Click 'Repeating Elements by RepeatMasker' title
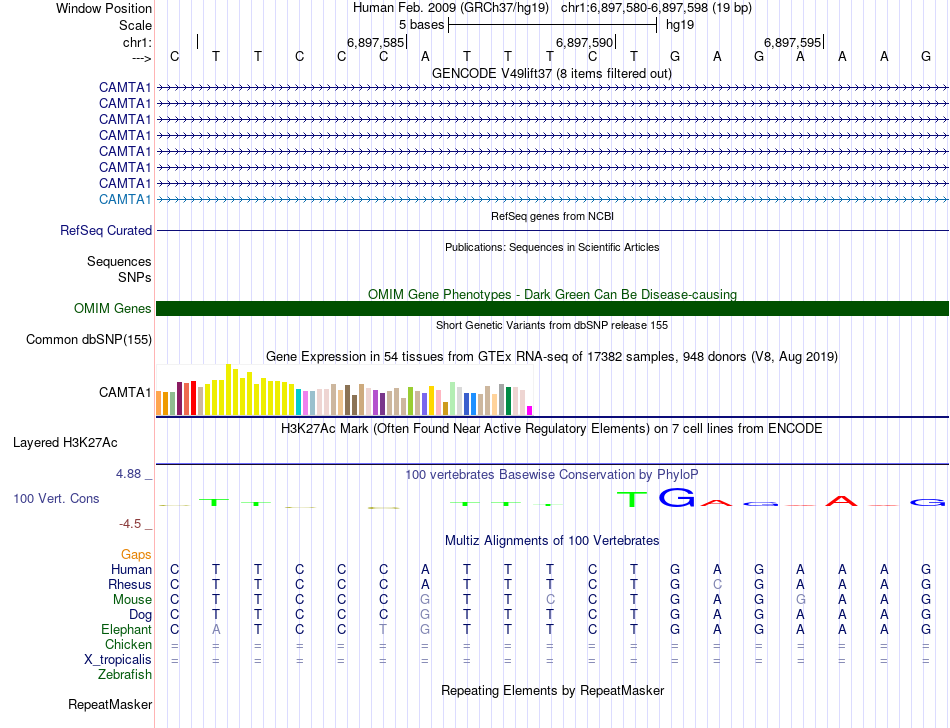Viewport: 950px width, 728px height. pos(552,690)
